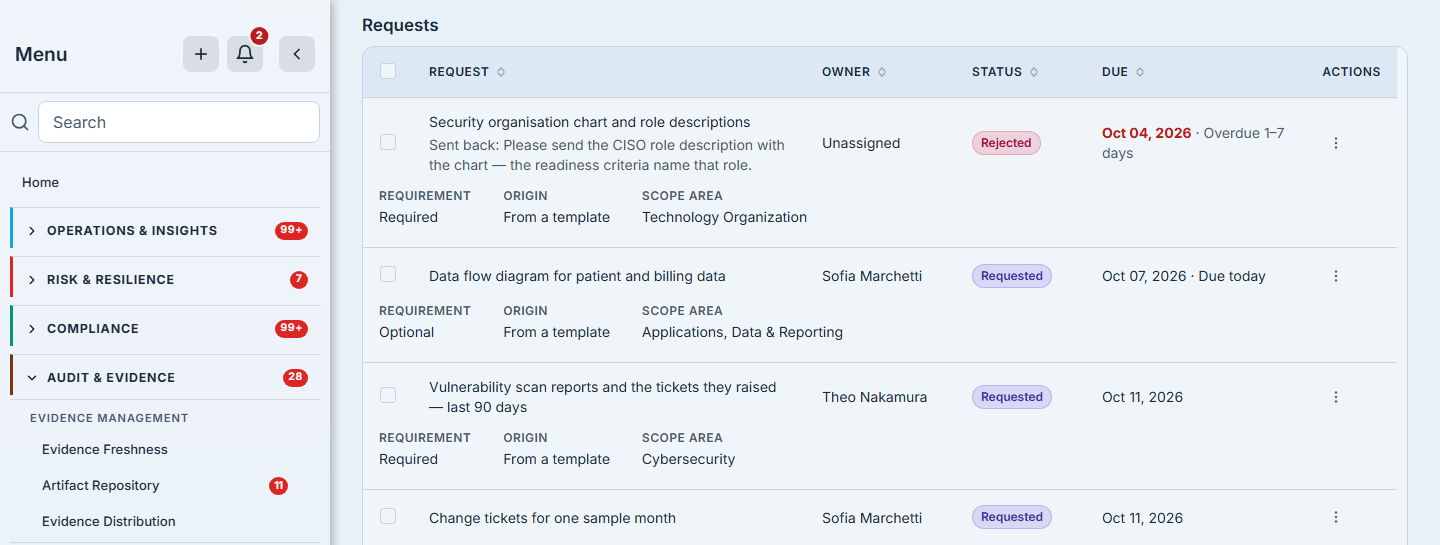Click the search magnifier icon
Viewport: 1440px width, 545px height.
(20, 122)
